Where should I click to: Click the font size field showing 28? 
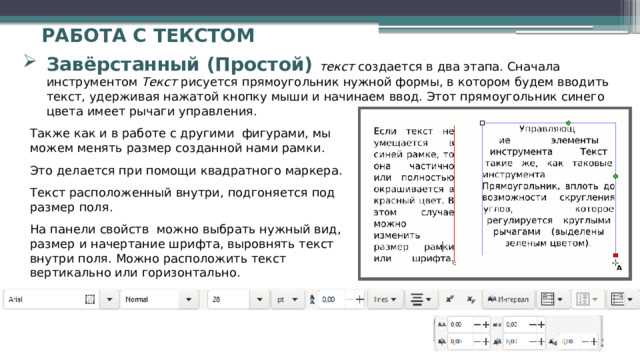229,300
